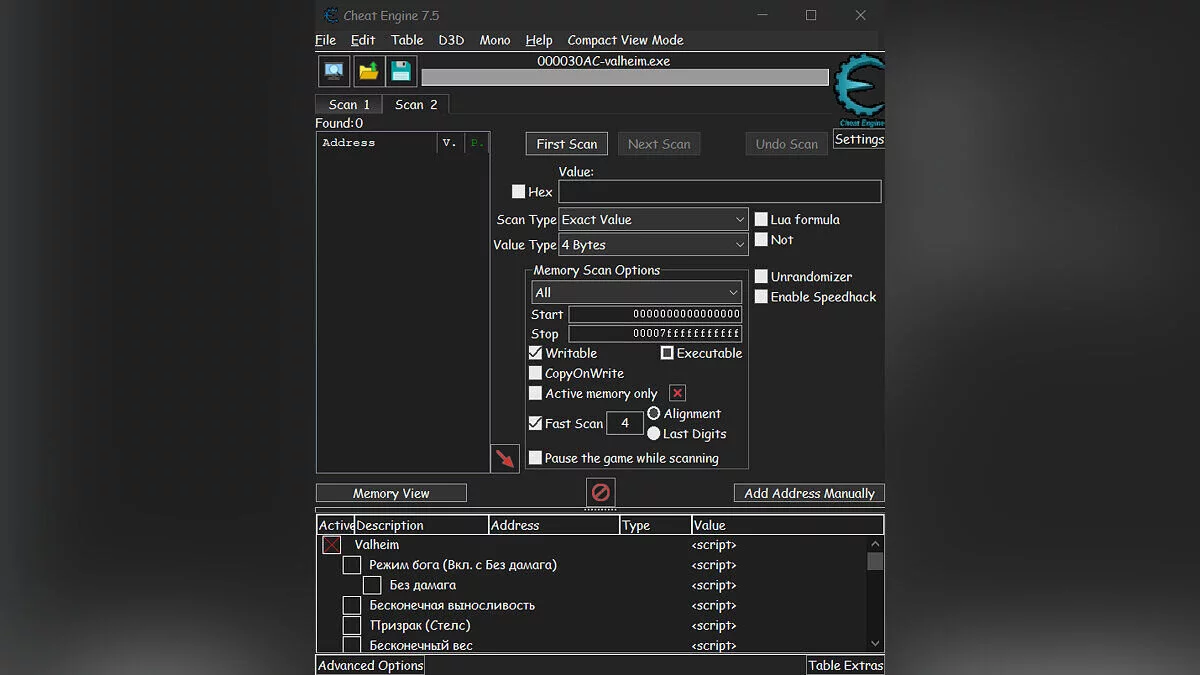Open the Scan Type dropdown
1200x675 pixels.
pyautogui.click(x=653, y=220)
